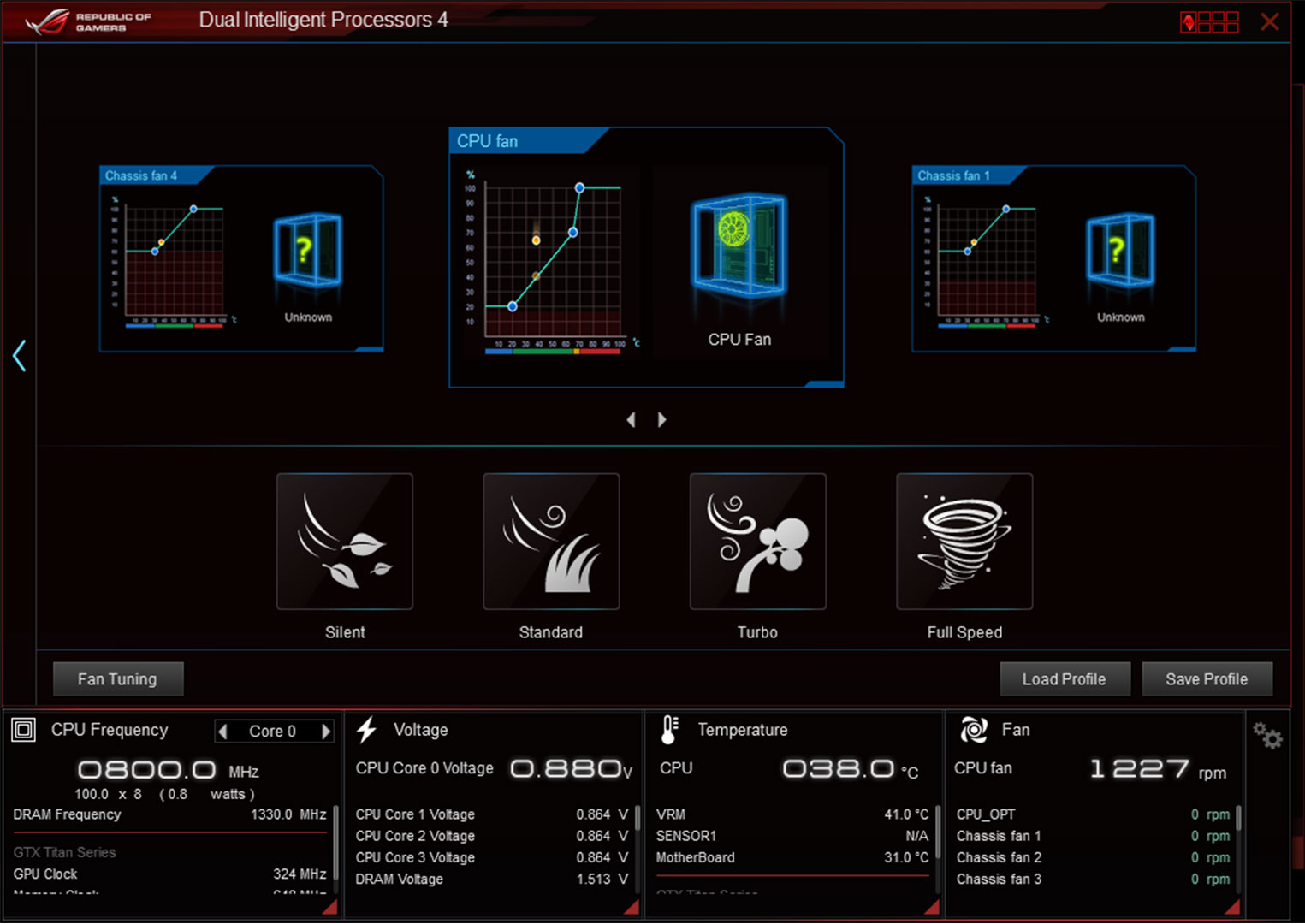Choose the Turbo fan mode icon
This screenshot has width=1305, height=924.
coord(757,542)
